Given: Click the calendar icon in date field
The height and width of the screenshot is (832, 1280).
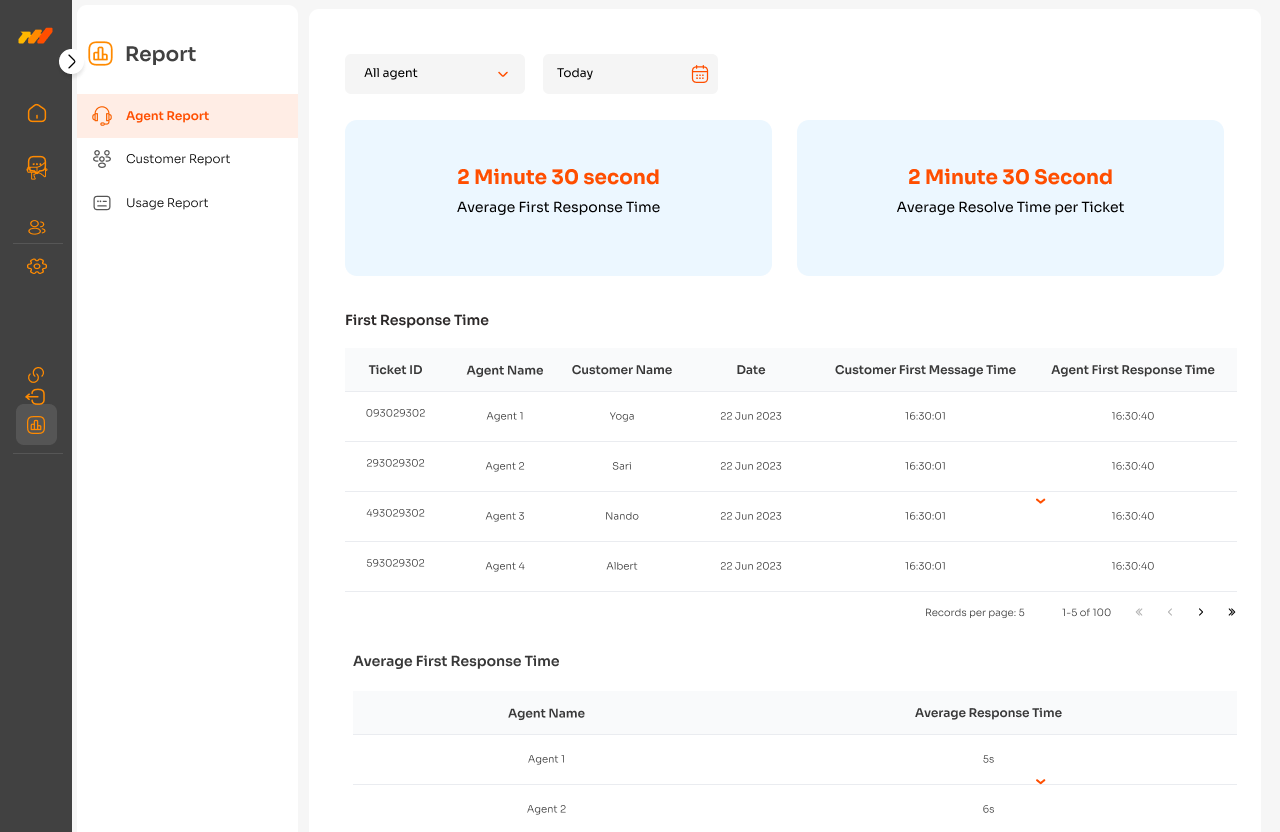Looking at the screenshot, I should (700, 74).
